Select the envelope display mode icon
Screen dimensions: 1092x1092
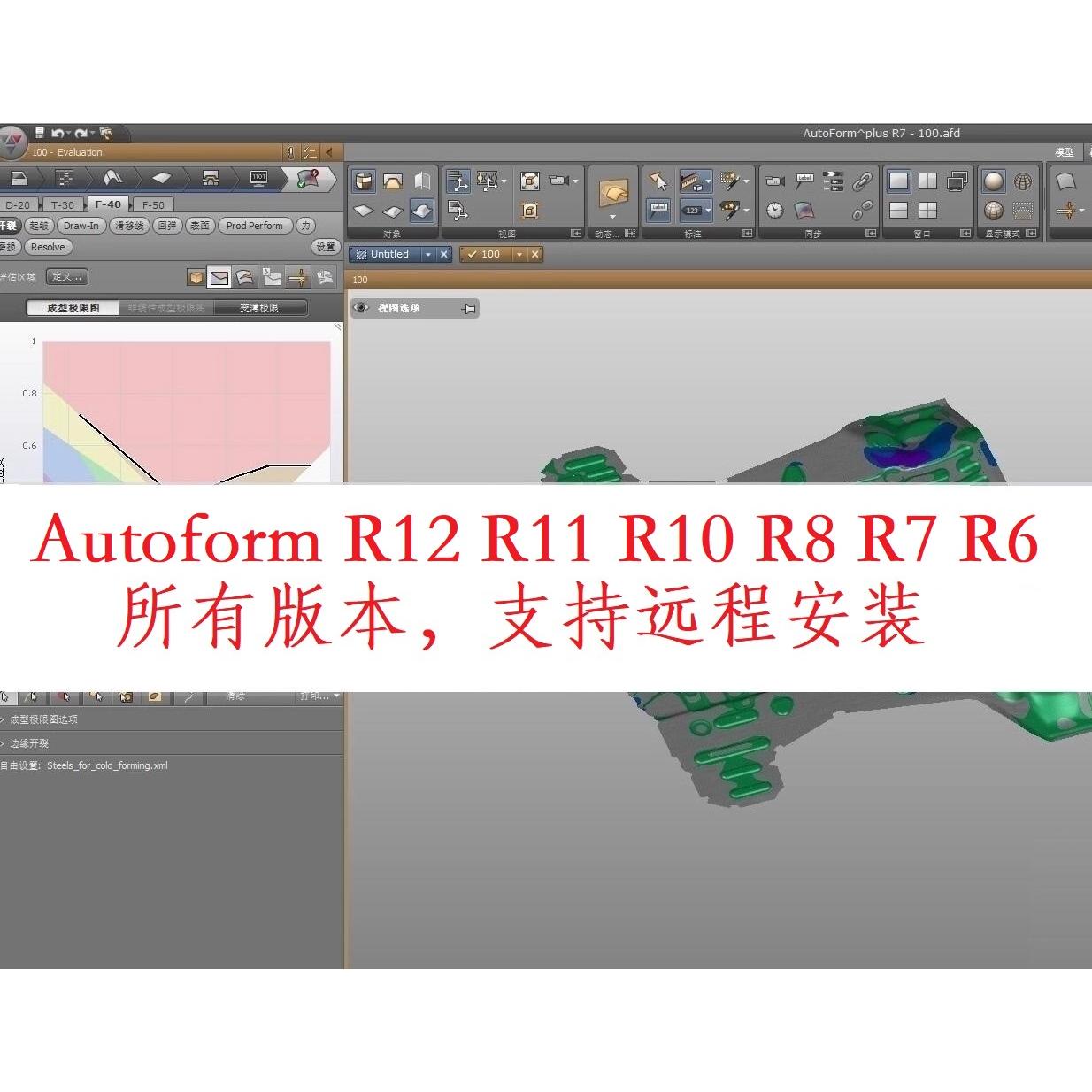pyautogui.click(x=219, y=277)
